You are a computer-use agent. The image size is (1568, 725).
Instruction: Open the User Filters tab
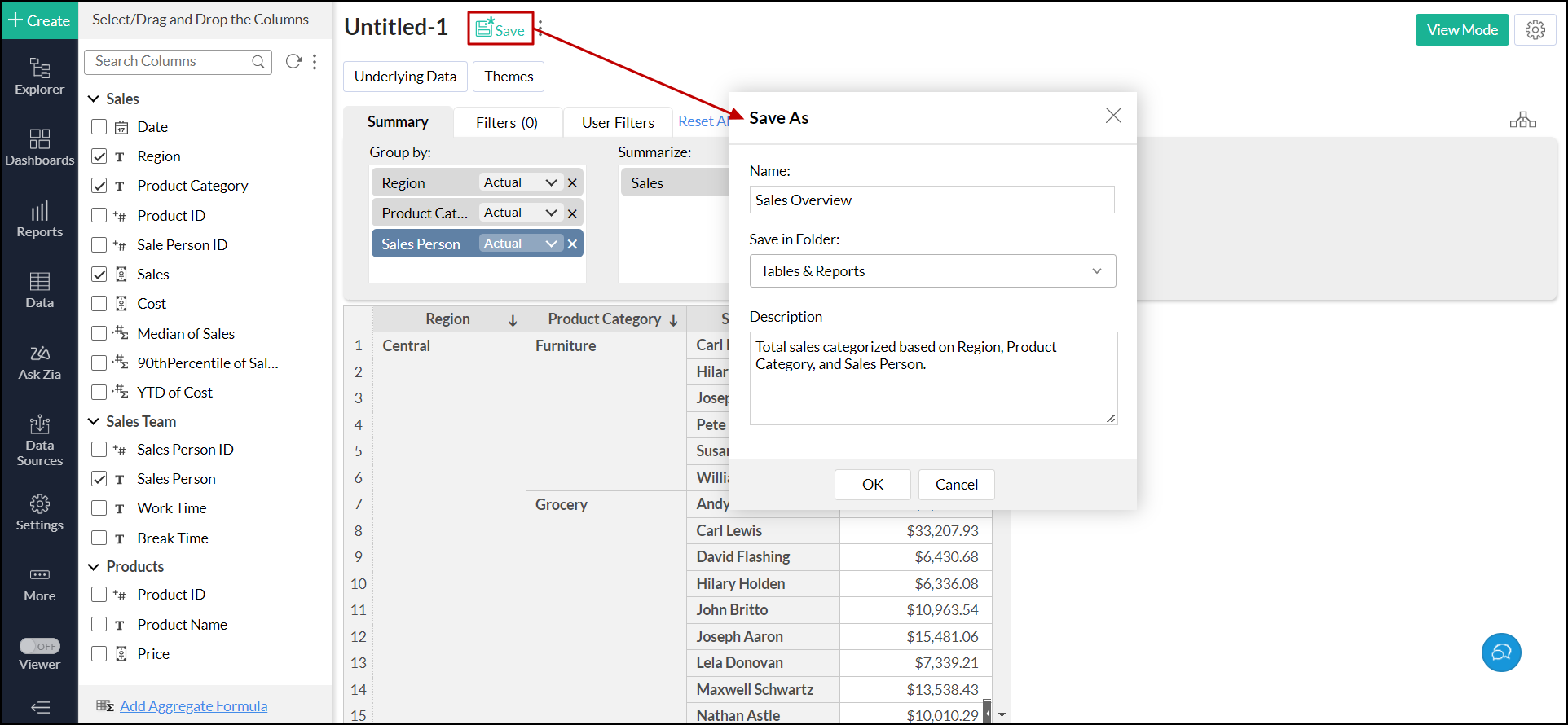(x=618, y=123)
